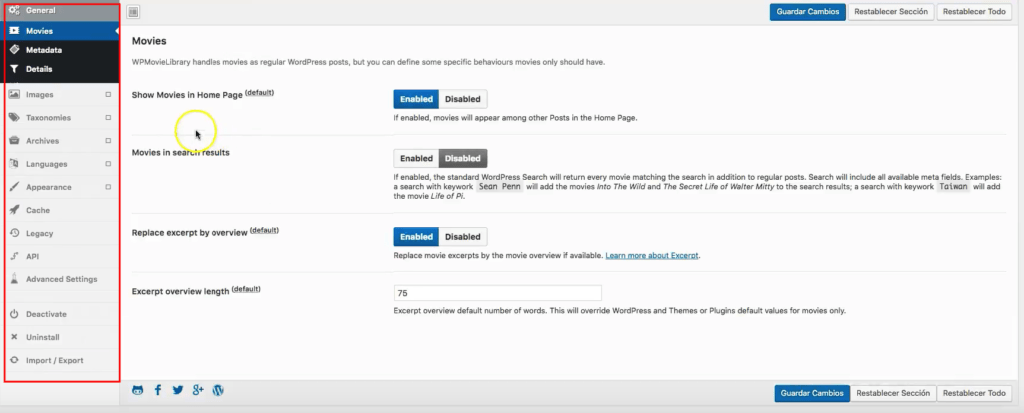Expand the Taxonomies section square indicator
This screenshot has width=1024, height=413.
[108, 118]
